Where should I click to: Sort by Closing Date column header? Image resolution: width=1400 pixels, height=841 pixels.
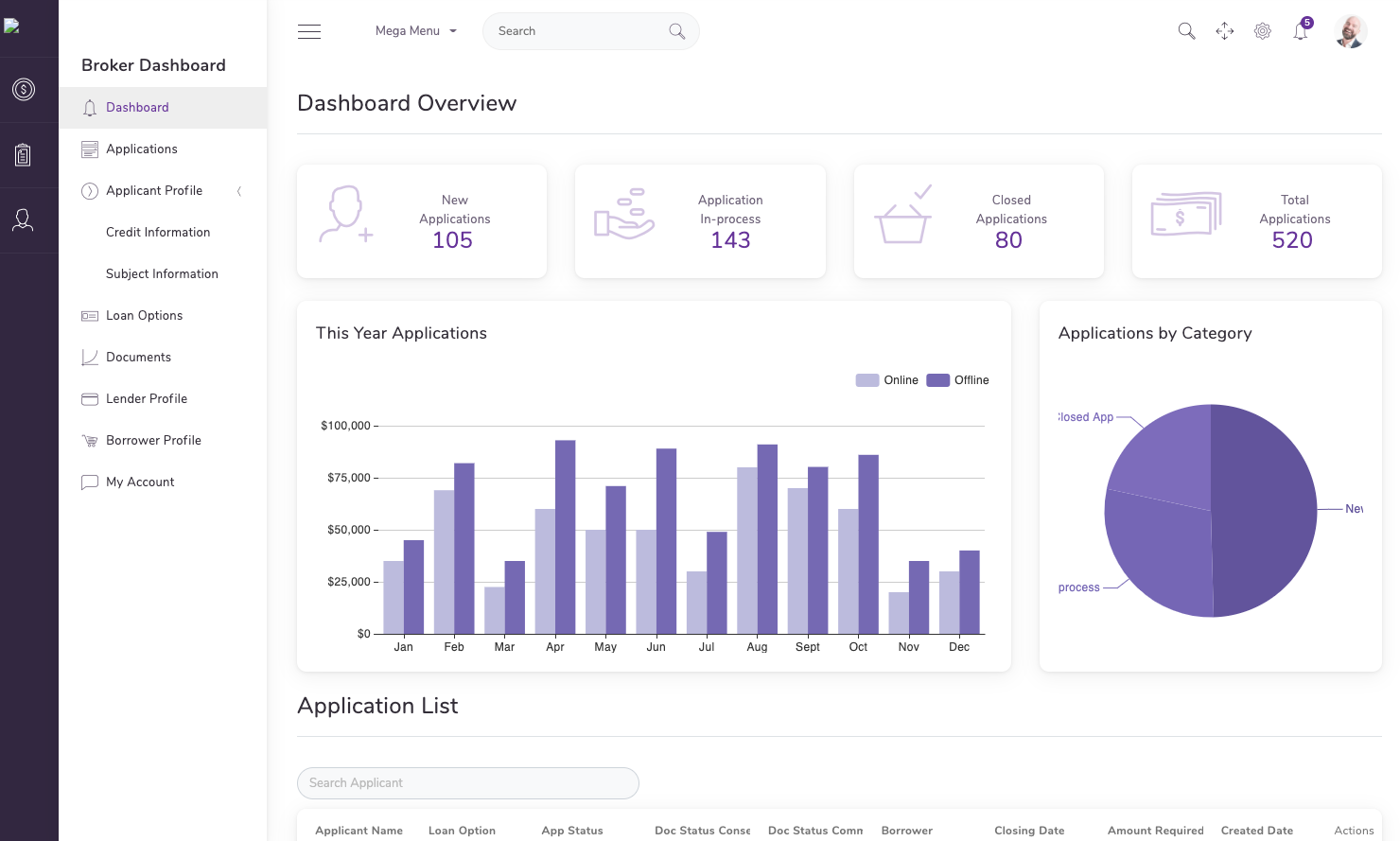pos(1029,831)
